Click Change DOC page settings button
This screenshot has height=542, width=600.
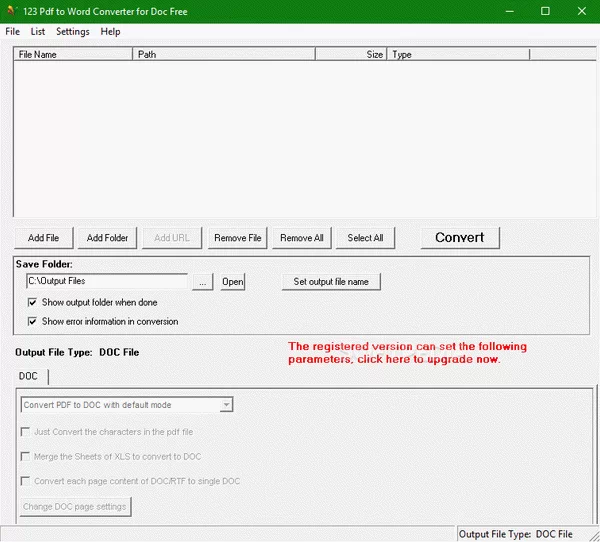[75, 507]
